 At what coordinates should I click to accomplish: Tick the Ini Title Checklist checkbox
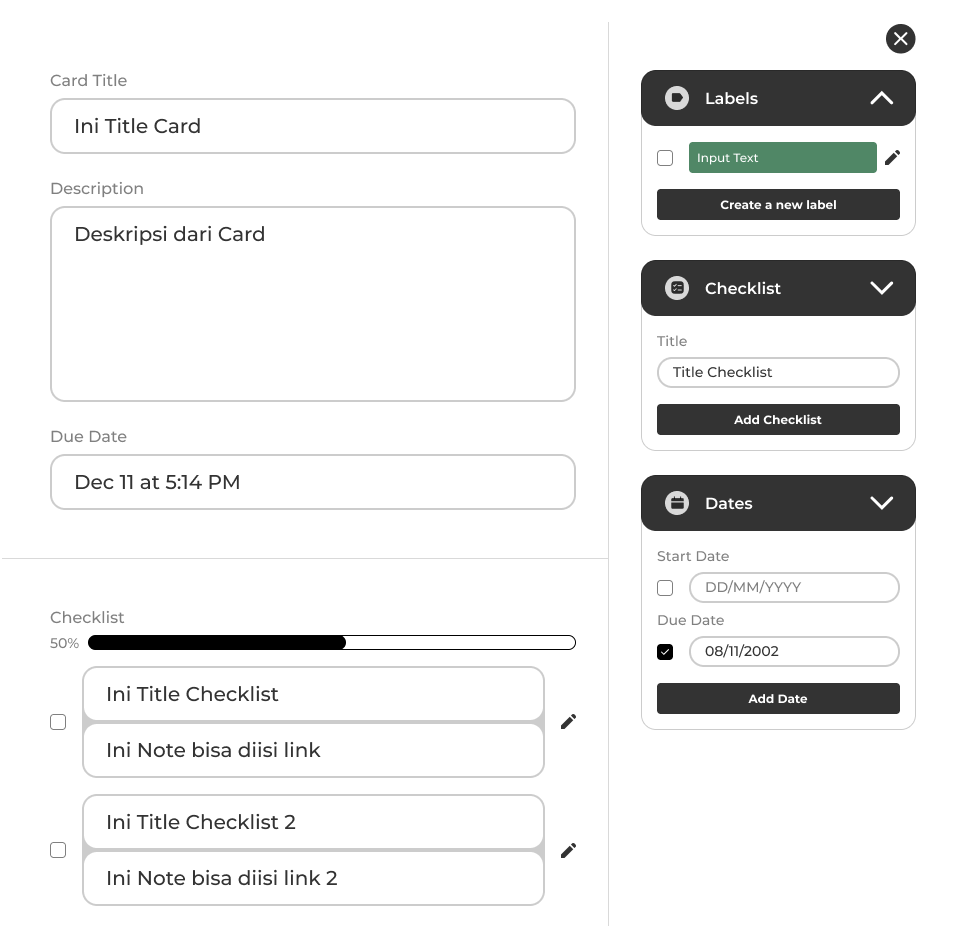coord(58,722)
